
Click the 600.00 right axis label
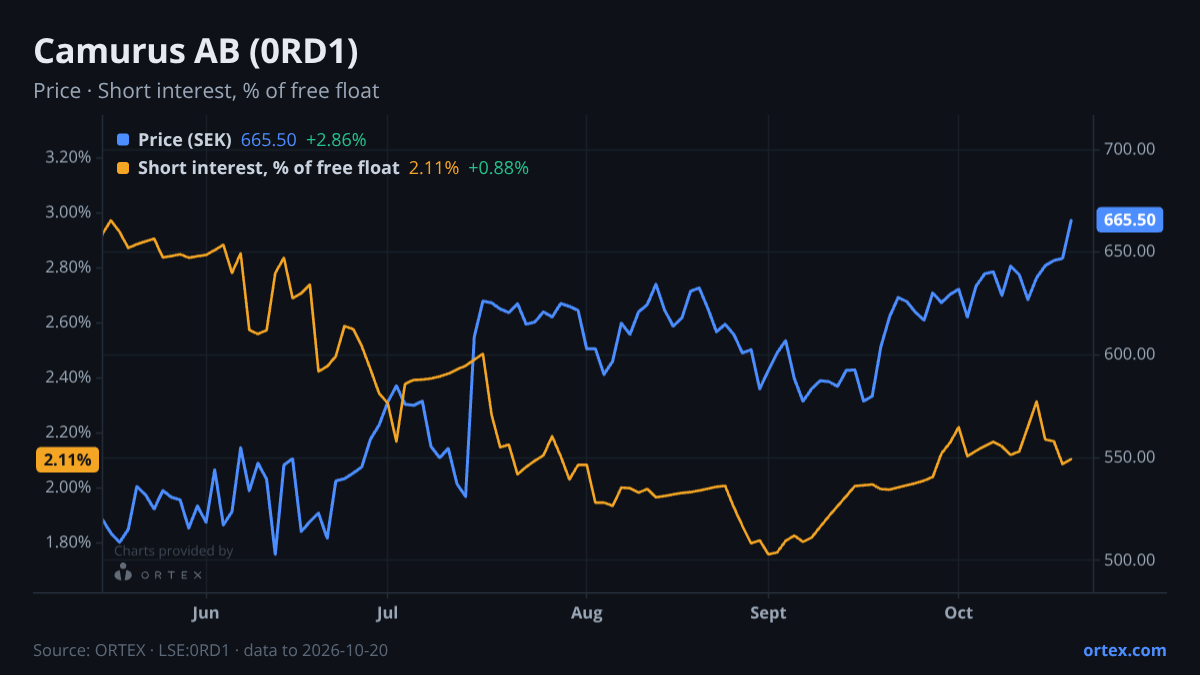1130,354
